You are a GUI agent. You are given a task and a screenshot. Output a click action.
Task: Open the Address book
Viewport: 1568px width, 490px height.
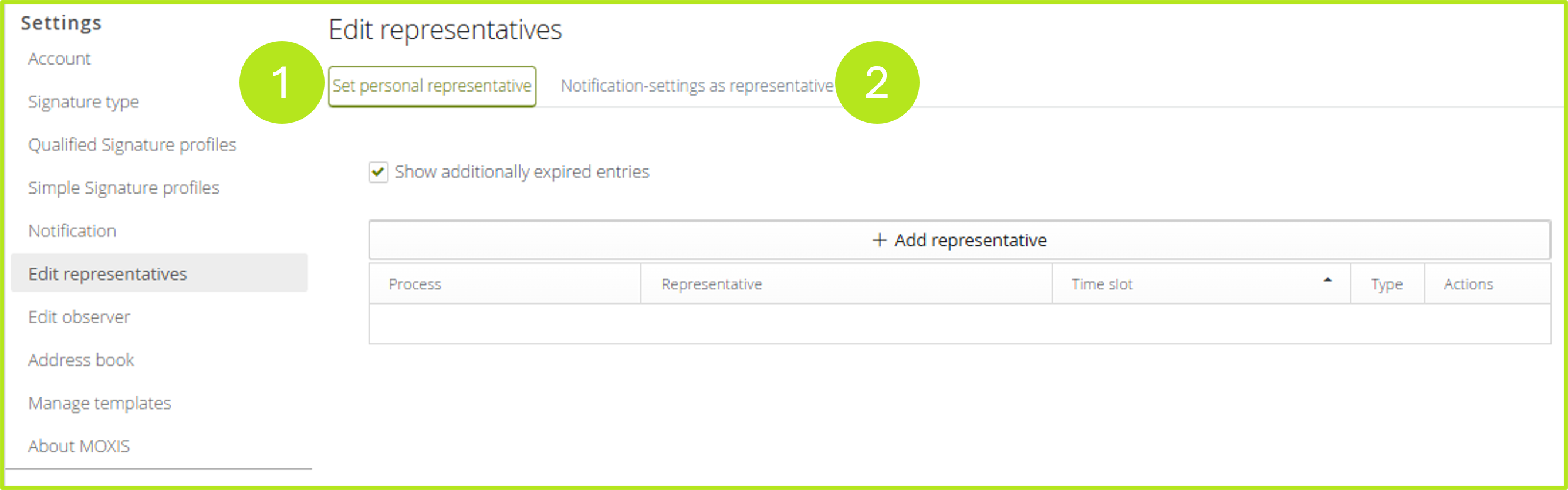click(x=81, y=360)
